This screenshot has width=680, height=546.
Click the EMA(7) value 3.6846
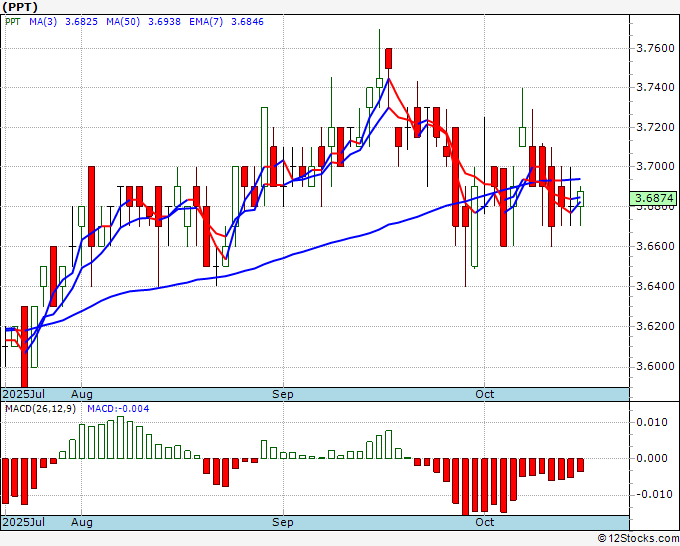247,22
